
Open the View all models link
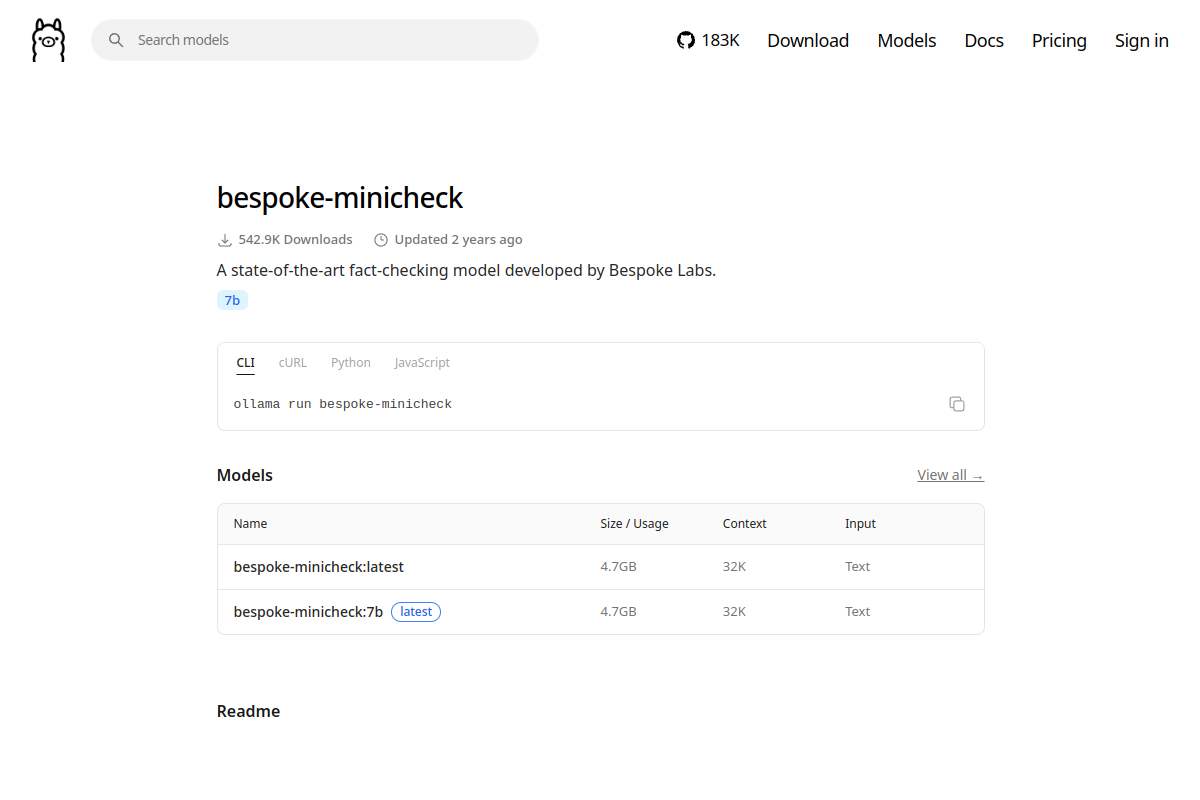click(x=950, y=475)
